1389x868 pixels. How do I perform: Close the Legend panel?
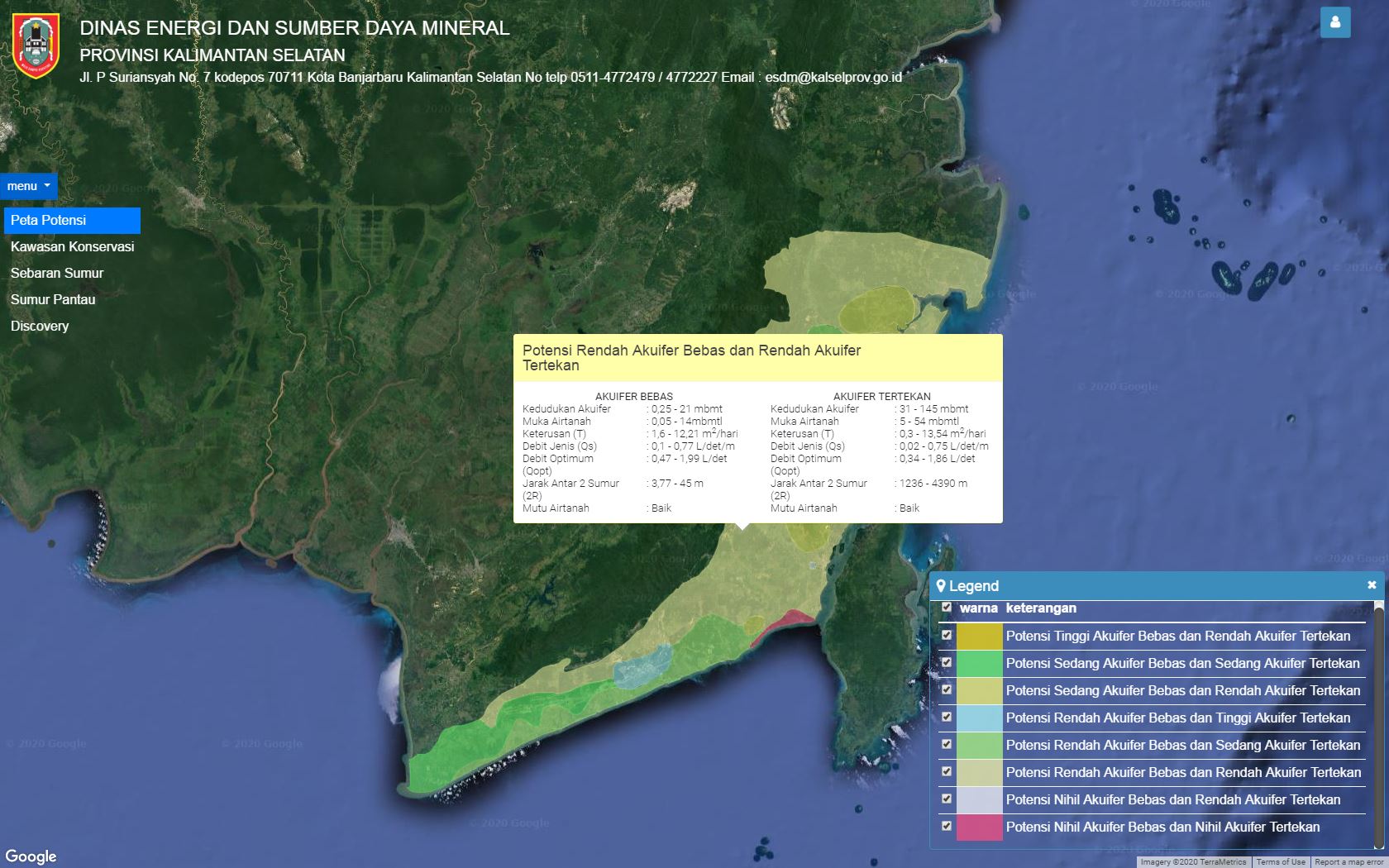click(1372, 585)
